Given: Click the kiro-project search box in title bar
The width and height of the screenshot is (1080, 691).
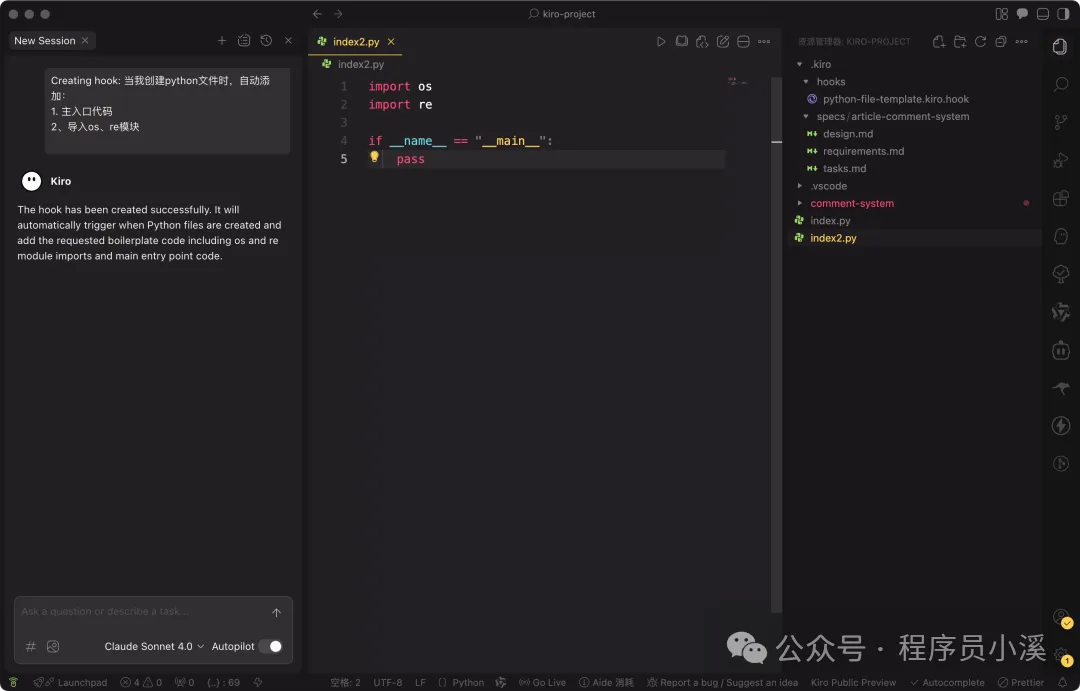Looking at the screenshot, I should tap(561, 14).
